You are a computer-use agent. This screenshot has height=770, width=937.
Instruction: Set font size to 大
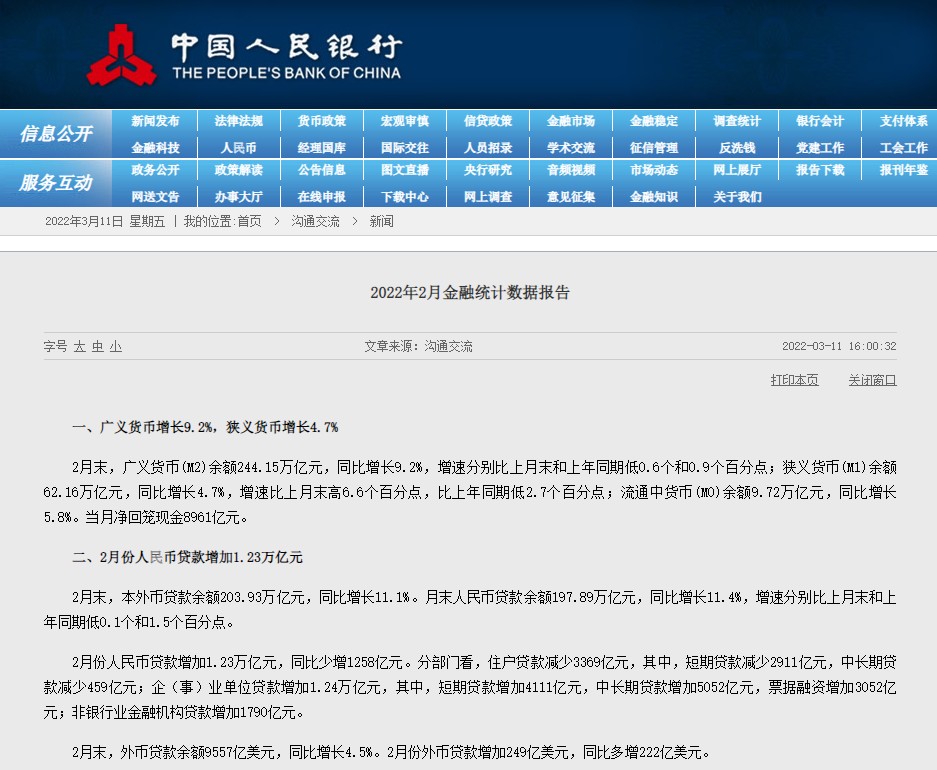pyautogui.click(x=79, y=346)
